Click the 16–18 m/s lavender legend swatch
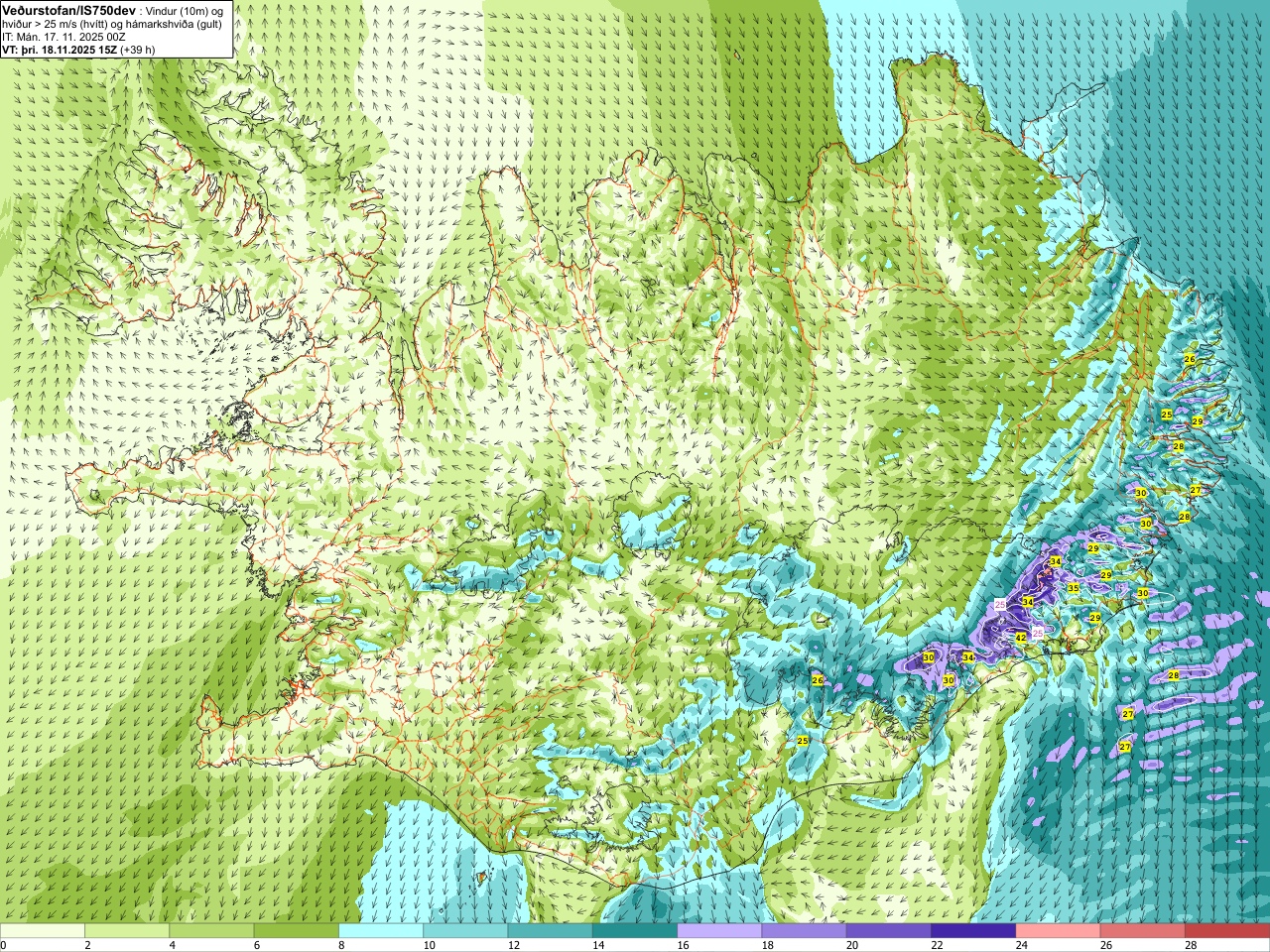Screen dimensions: 1270x952 [x=719, y=931]
